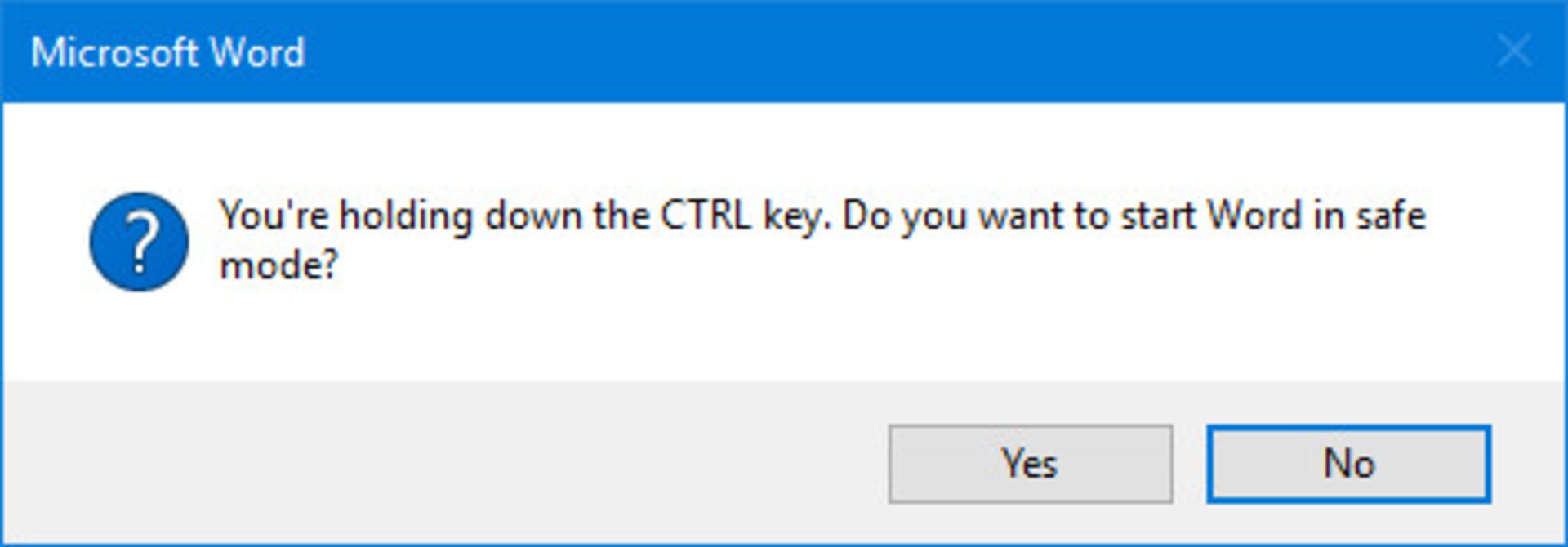Click the gray gap between Yes and No
The height and width of the screenshot is (547, 1568).
click(x=1190, y=464)
